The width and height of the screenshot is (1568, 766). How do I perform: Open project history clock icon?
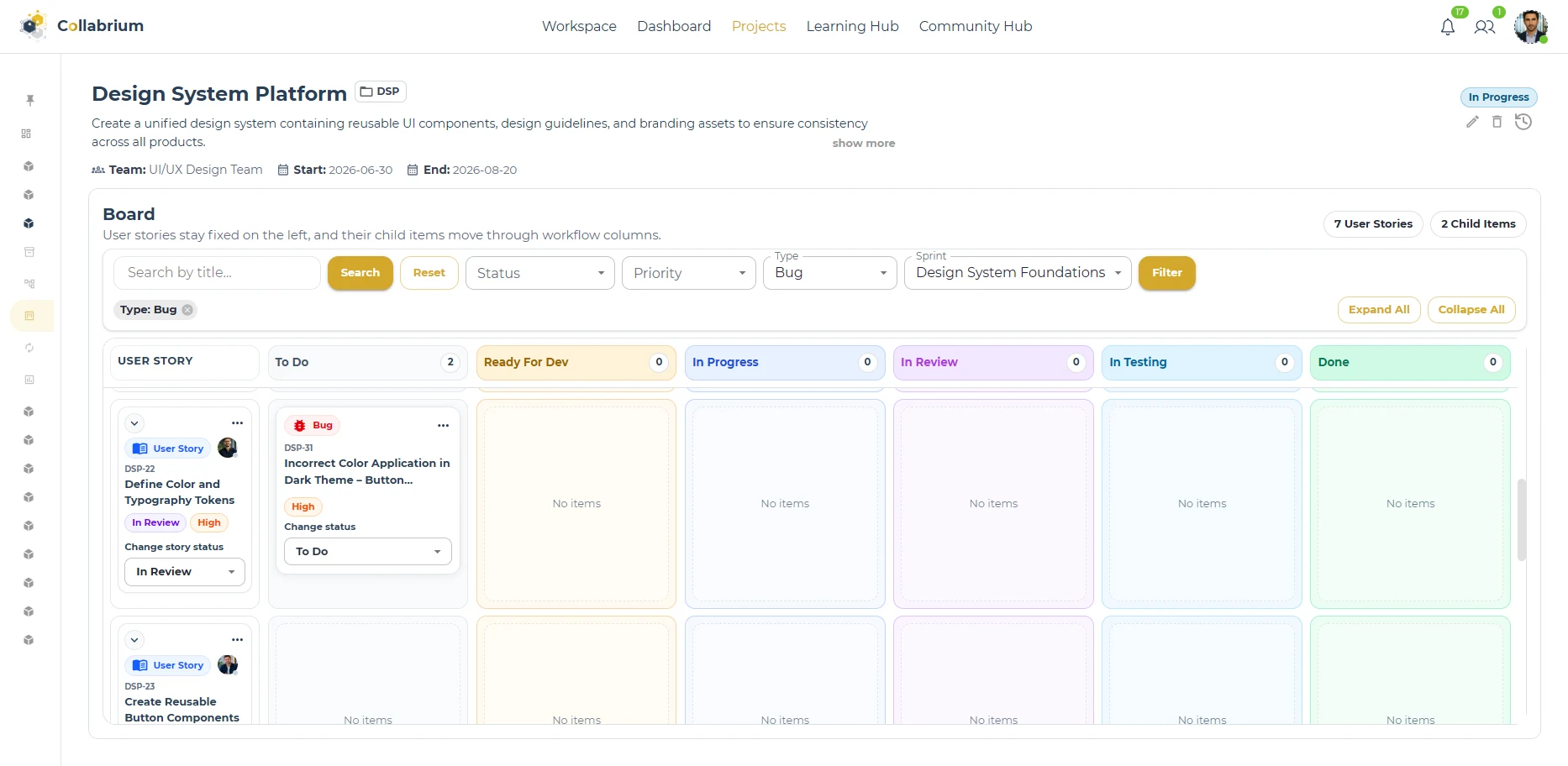pos(1523,122)
